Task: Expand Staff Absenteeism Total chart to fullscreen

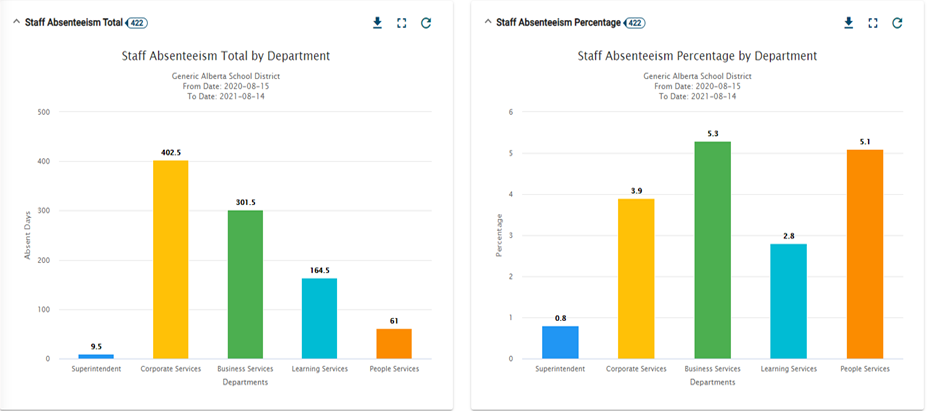Action: point(401,23)
